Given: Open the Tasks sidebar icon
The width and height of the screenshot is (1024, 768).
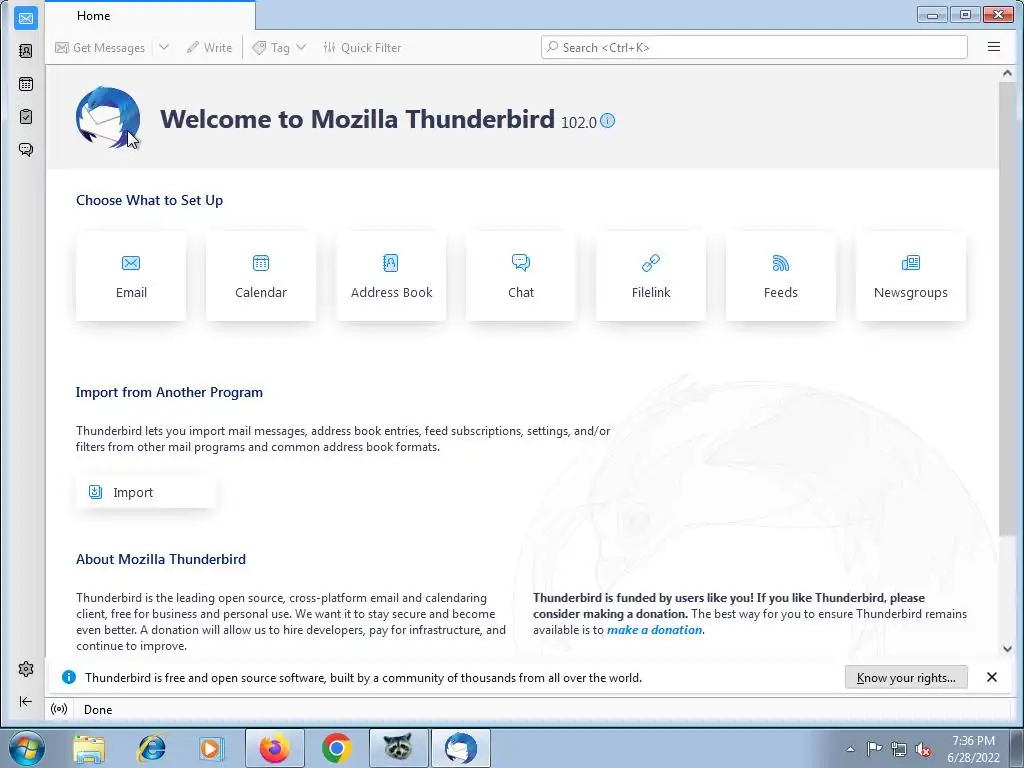Looking at the screenshot, I should click(26, 116).
